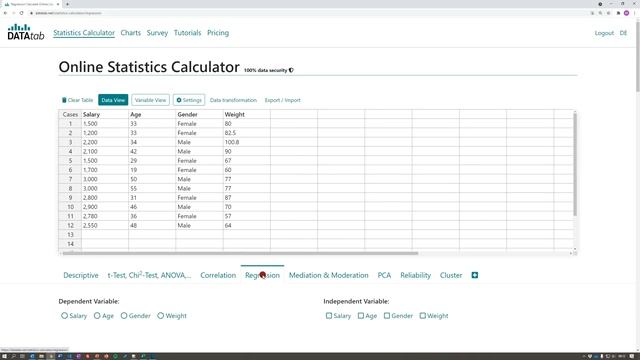Viewport: 640px width, 360px height.
Task: Check Salary as independent variable
Action: click(329, 316)
